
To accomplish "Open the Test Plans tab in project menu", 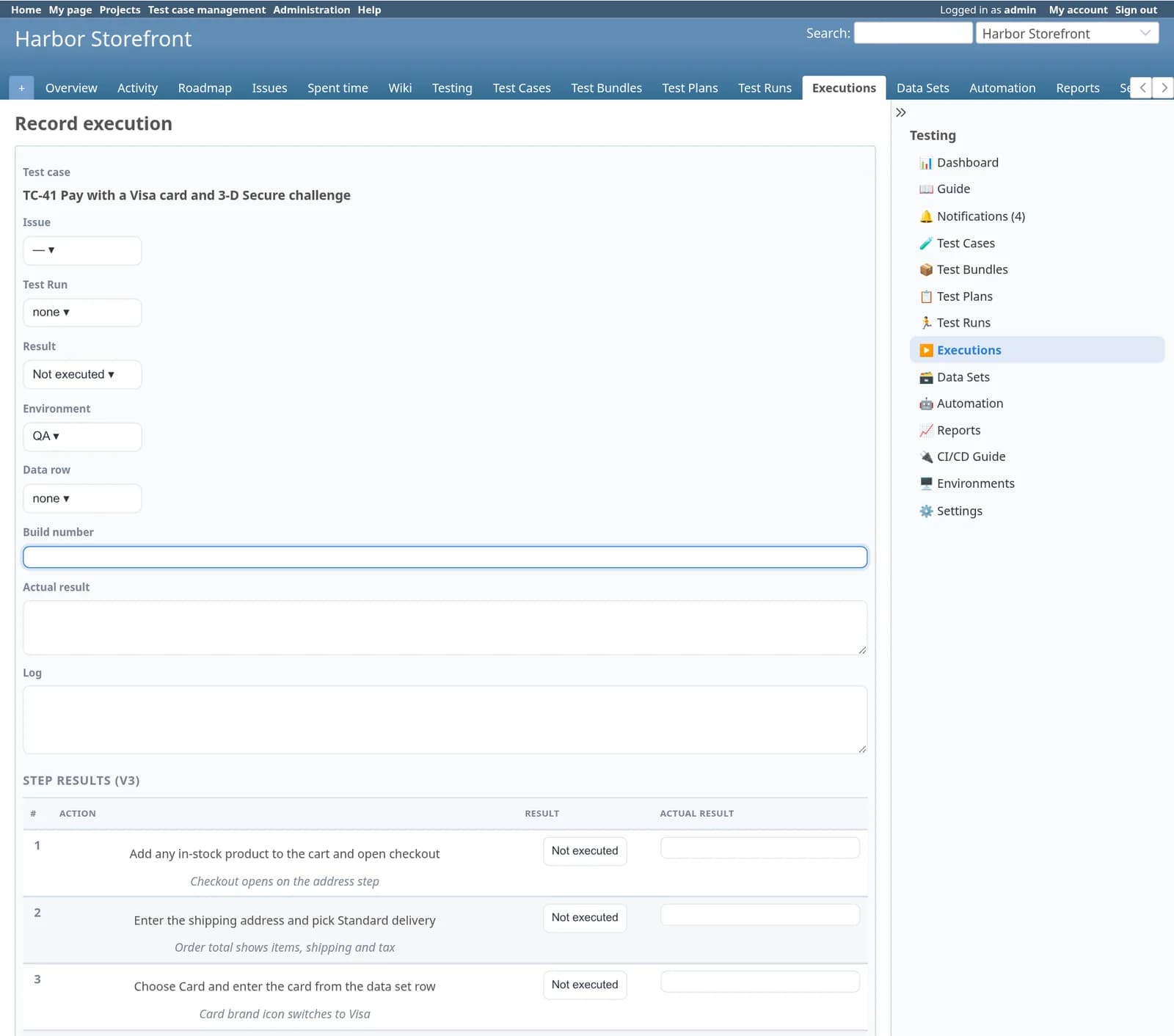I will click(x=690, y=88).
